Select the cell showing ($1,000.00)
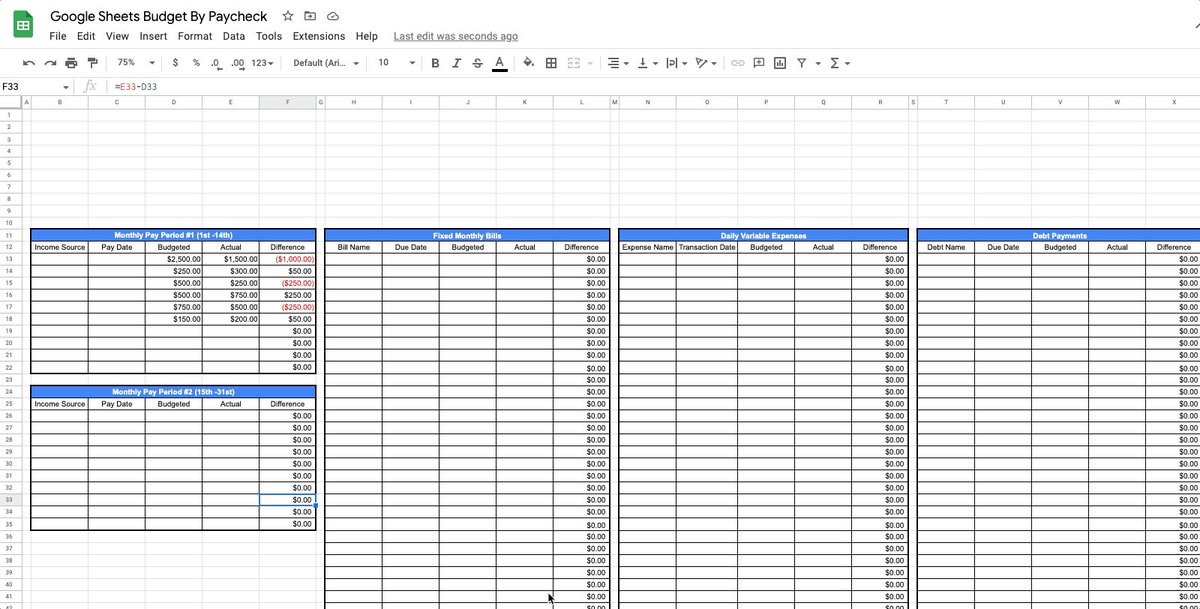 (287, 259)
